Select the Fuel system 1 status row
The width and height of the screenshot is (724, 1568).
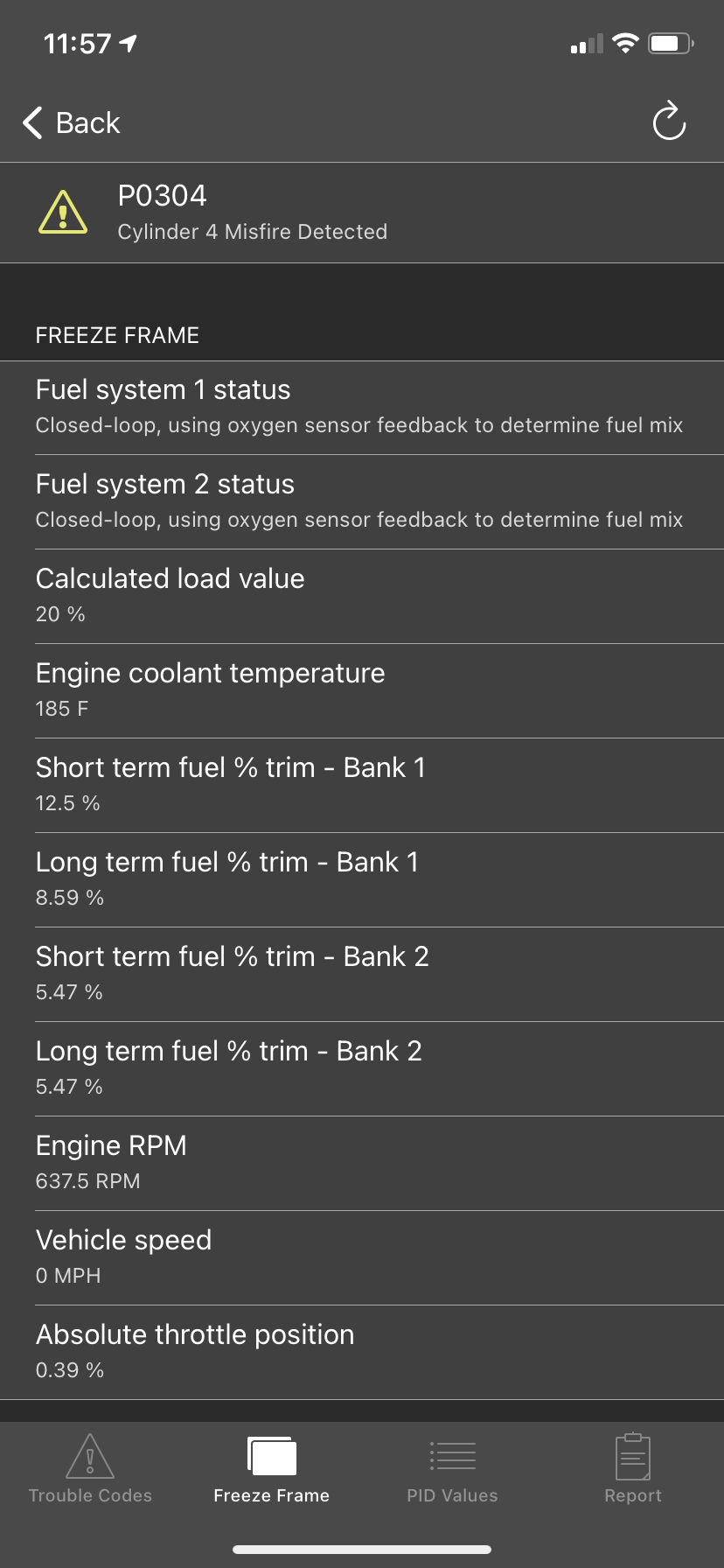362,407
